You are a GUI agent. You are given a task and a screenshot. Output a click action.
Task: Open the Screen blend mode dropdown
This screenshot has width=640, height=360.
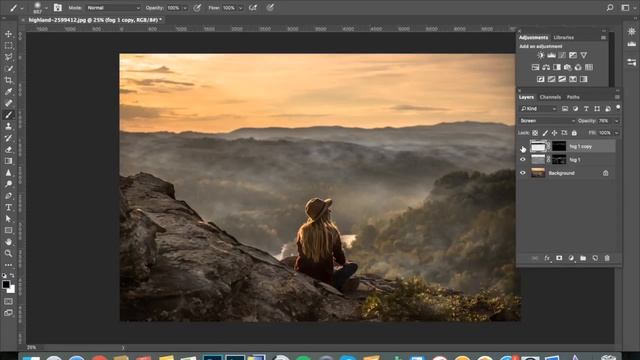pyautogui.click(x=547, y=121)
